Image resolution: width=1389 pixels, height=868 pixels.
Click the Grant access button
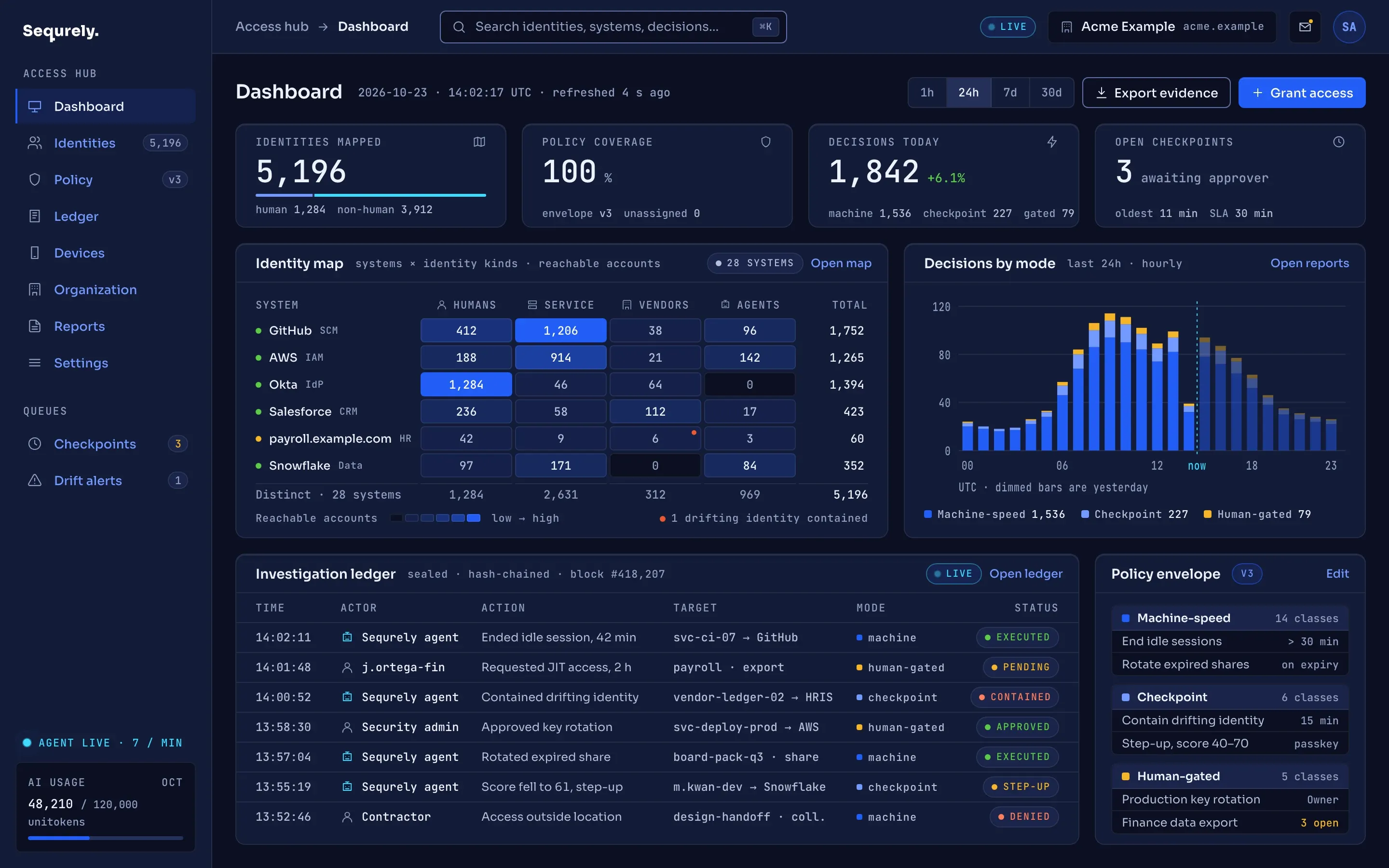tap(1302, 93)
